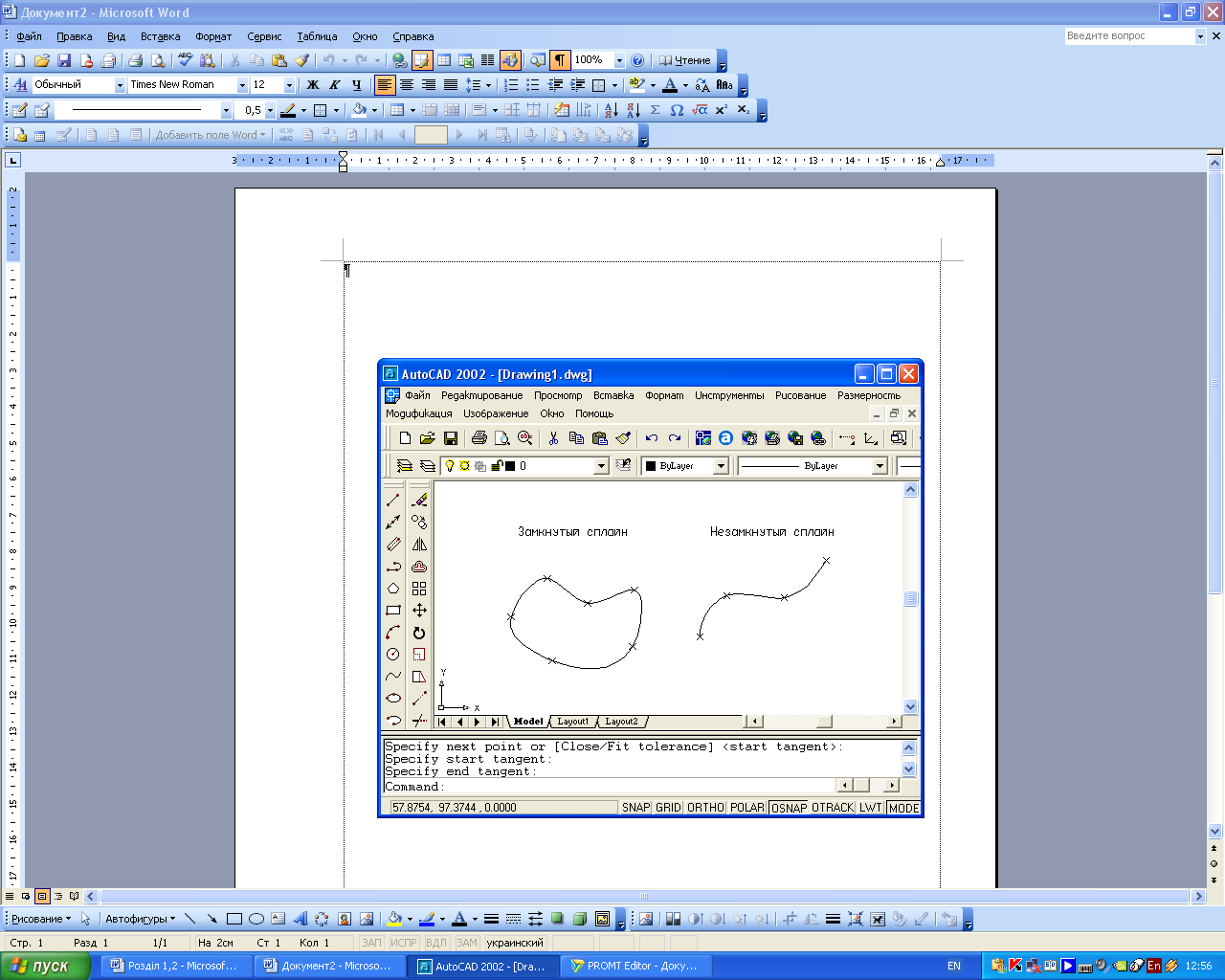Screen dimensions: 1225x980
Task: Apply Fill Color bucket on Drawing toolbar
Action: point(393,919)
